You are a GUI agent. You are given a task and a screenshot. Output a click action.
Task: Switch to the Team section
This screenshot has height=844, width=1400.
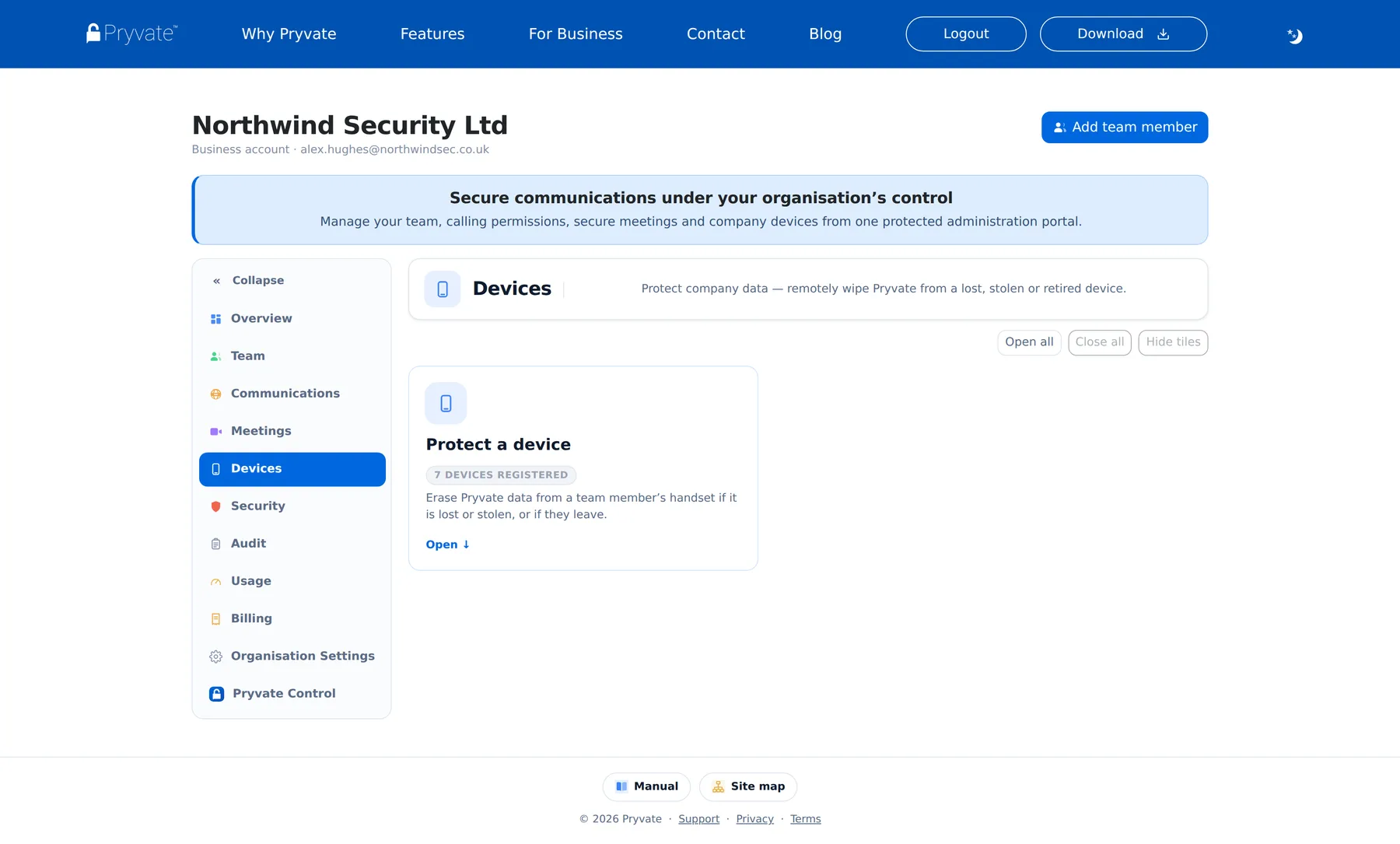292,356
